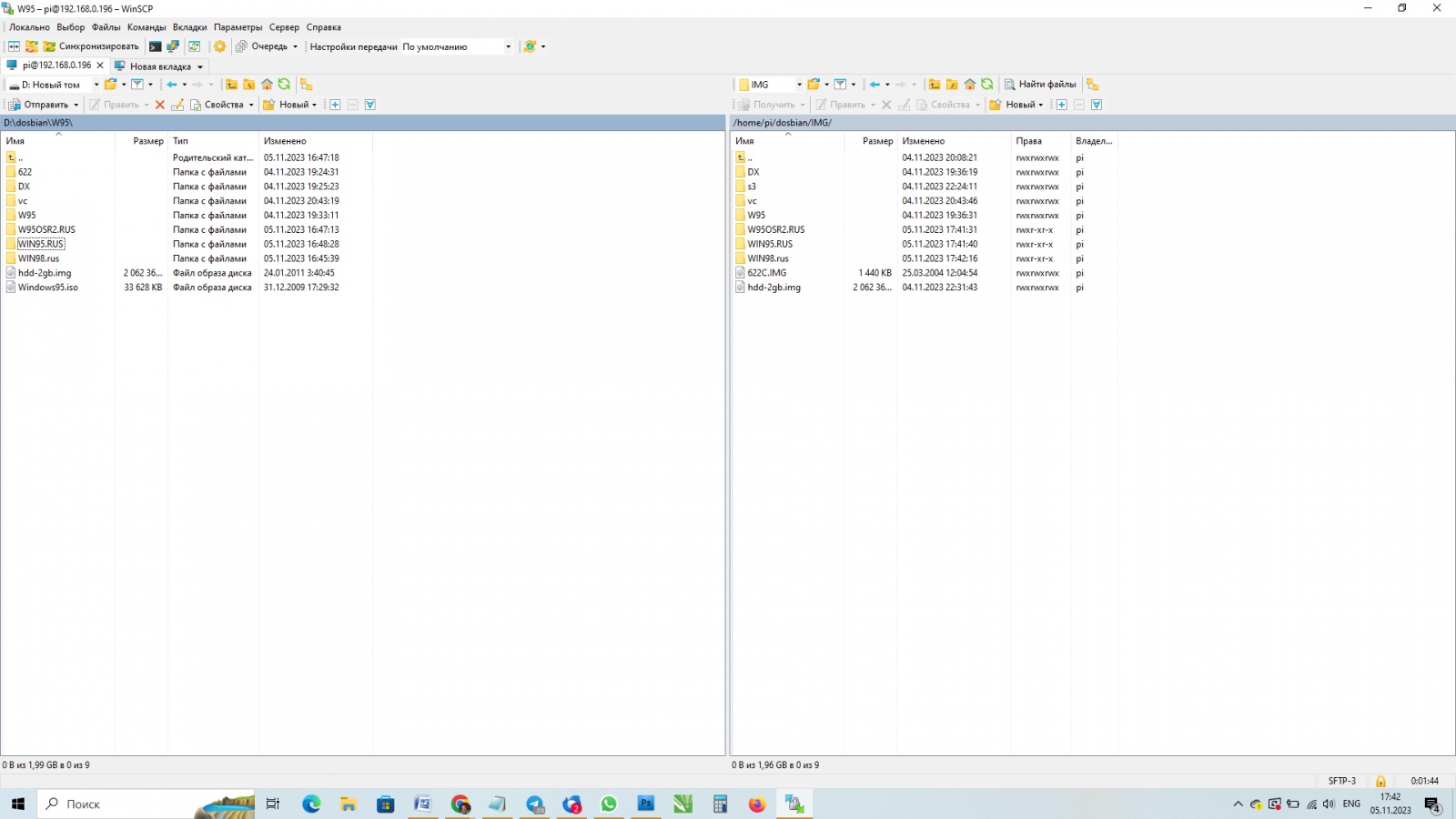Select the remote WIN98.rus folder
The width and height of the screenshot is (1456, 819).
(x=768, y=258)
